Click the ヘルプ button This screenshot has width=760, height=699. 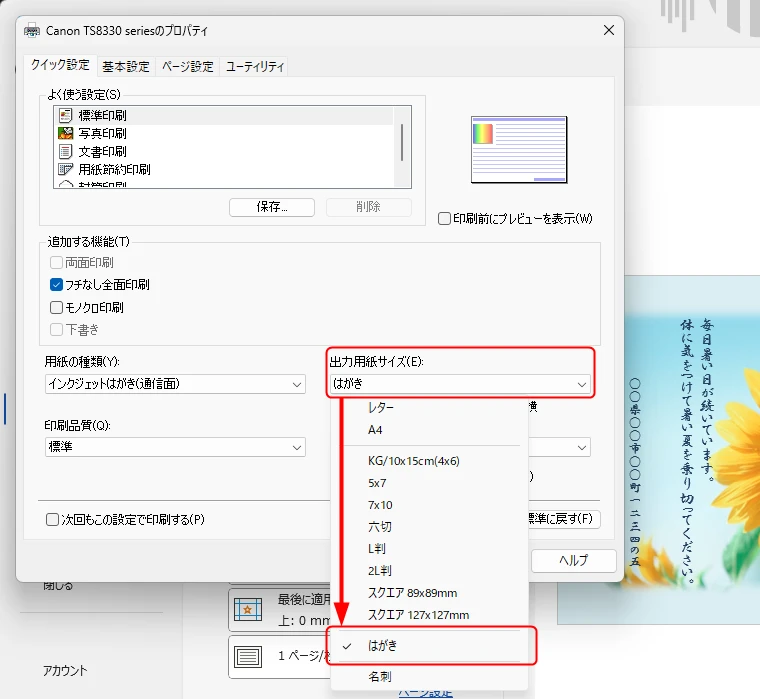tap(574, 561)
